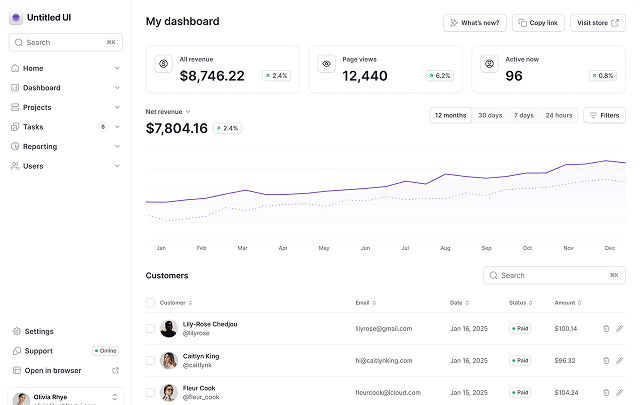
Task: Click the Untitled UI logo icon
Action: tap(16, 18)
